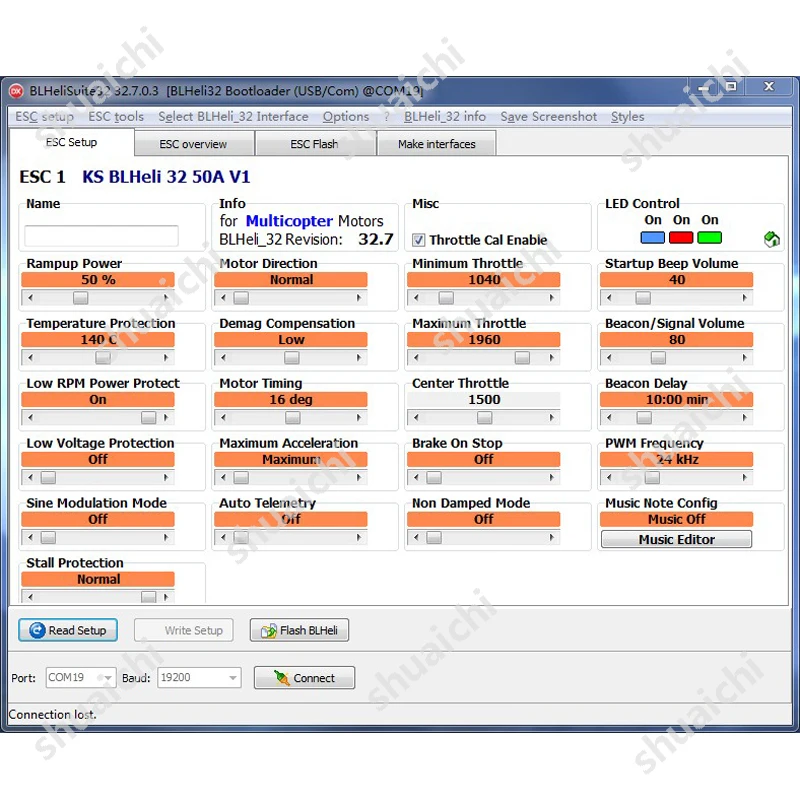This screenshot has width=800, height=800.
Task: Click Beacon/Signal Volume slider thumb
Action: coord(659,358)
